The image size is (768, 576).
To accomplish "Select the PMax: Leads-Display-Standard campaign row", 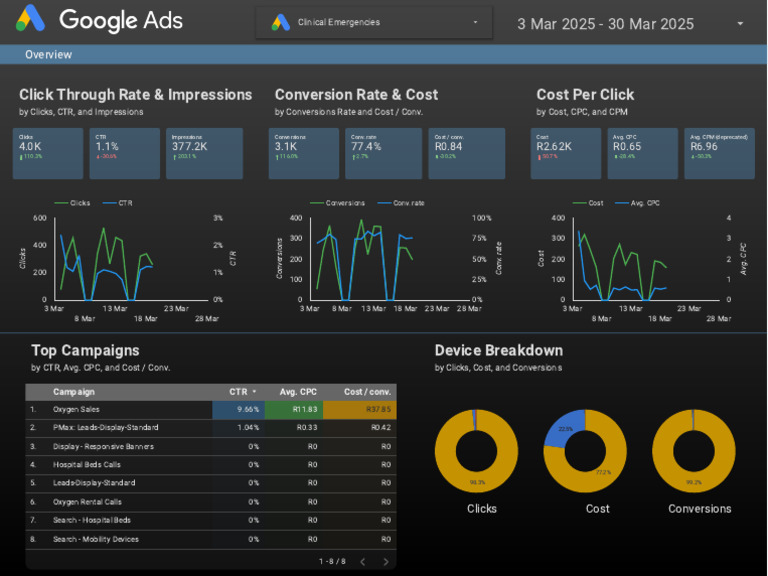I will coord(211,428).
